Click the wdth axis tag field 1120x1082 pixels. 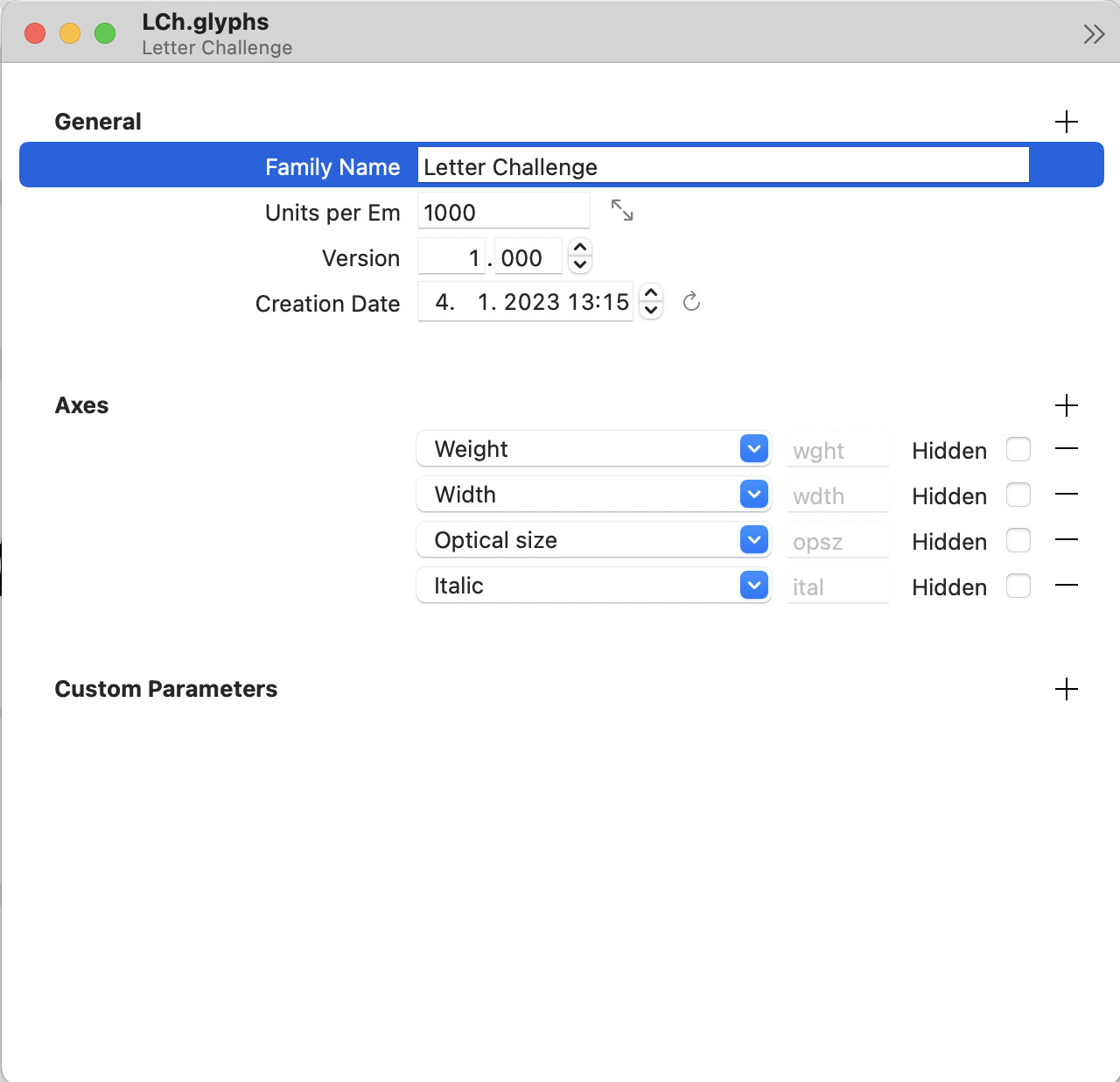837,496
